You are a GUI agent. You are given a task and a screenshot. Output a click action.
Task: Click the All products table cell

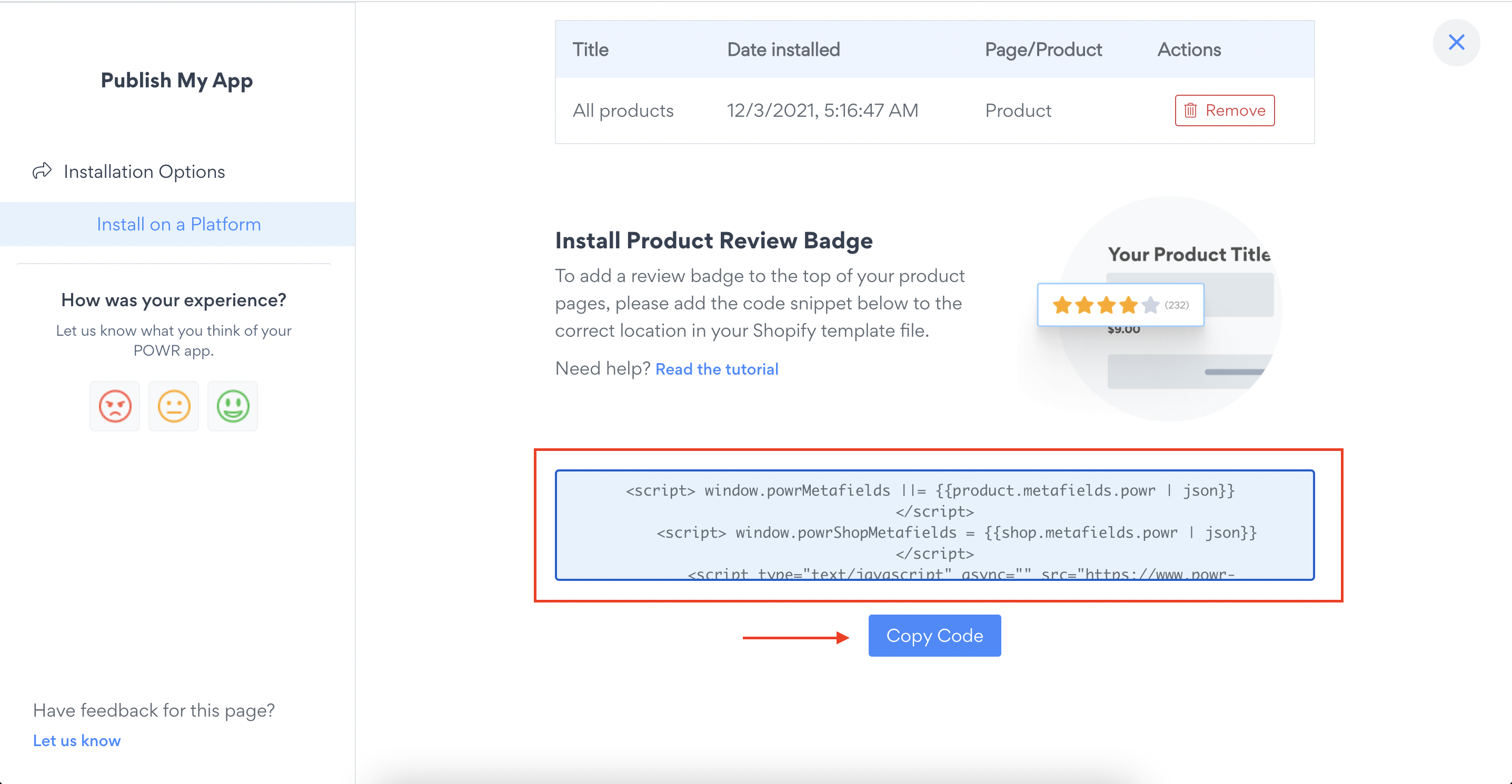click(623, 110)
